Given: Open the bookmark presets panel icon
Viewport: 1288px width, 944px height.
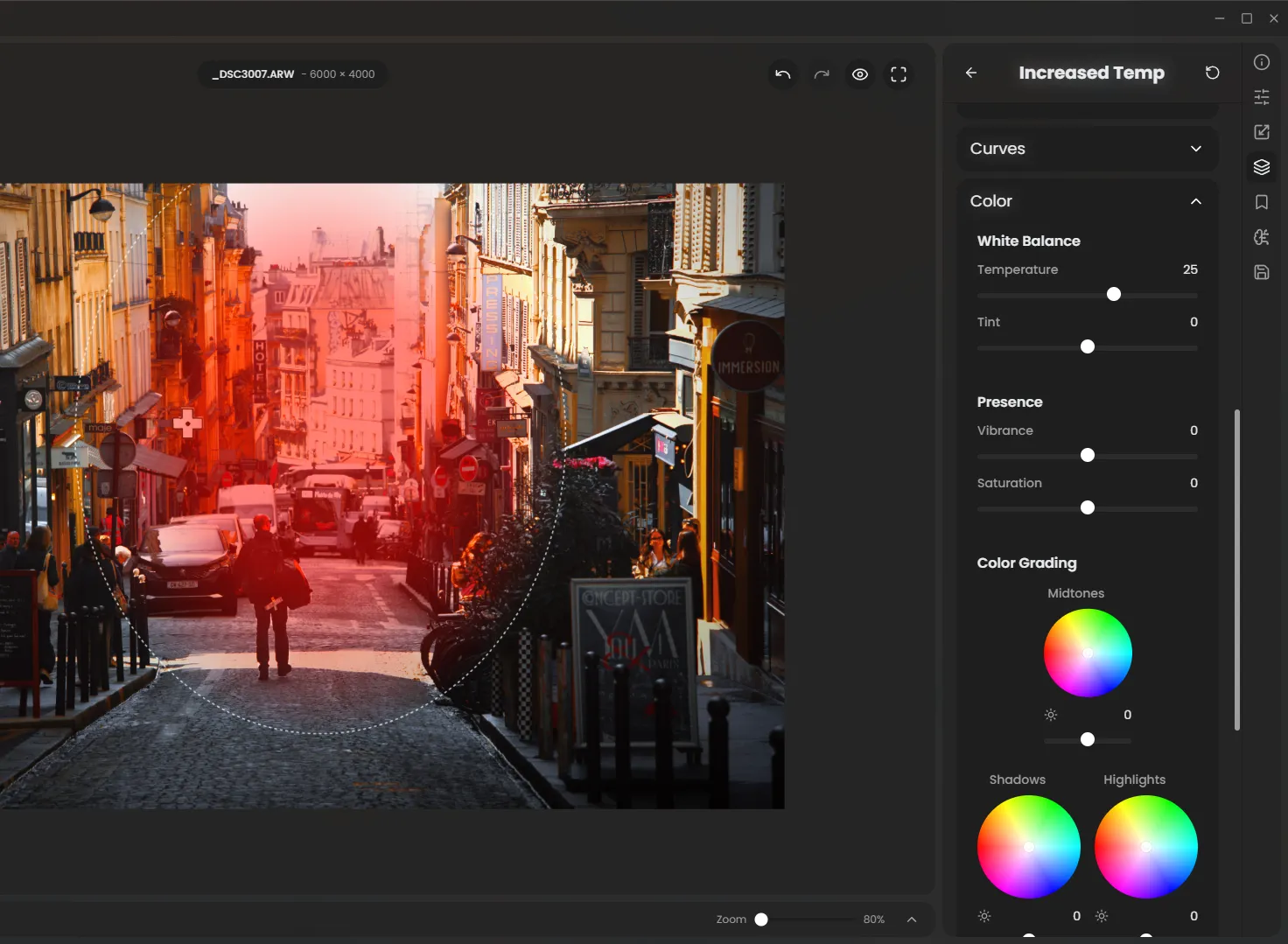Looking at the screenshot, I should click(1261, 202).
